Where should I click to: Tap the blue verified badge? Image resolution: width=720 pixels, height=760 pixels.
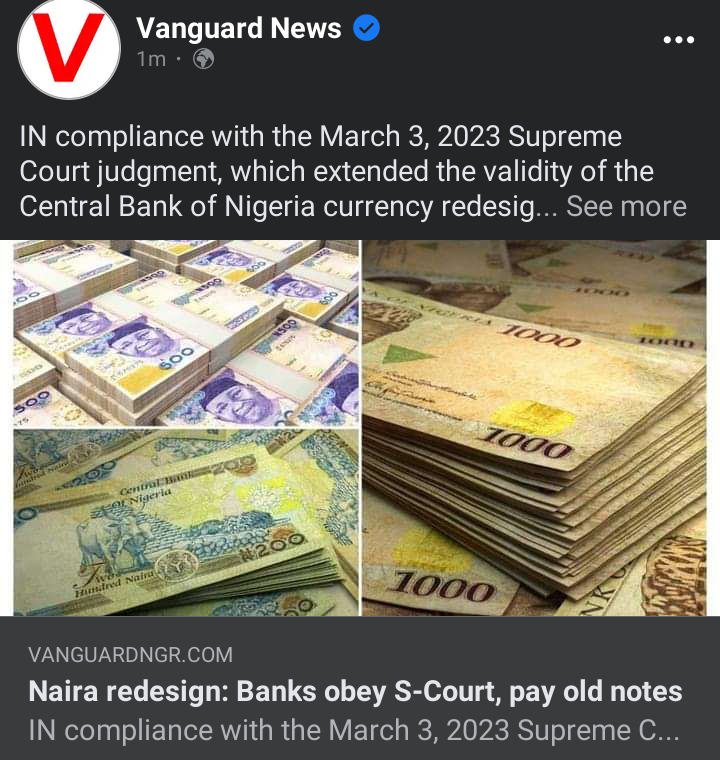(x=366, y=28)
